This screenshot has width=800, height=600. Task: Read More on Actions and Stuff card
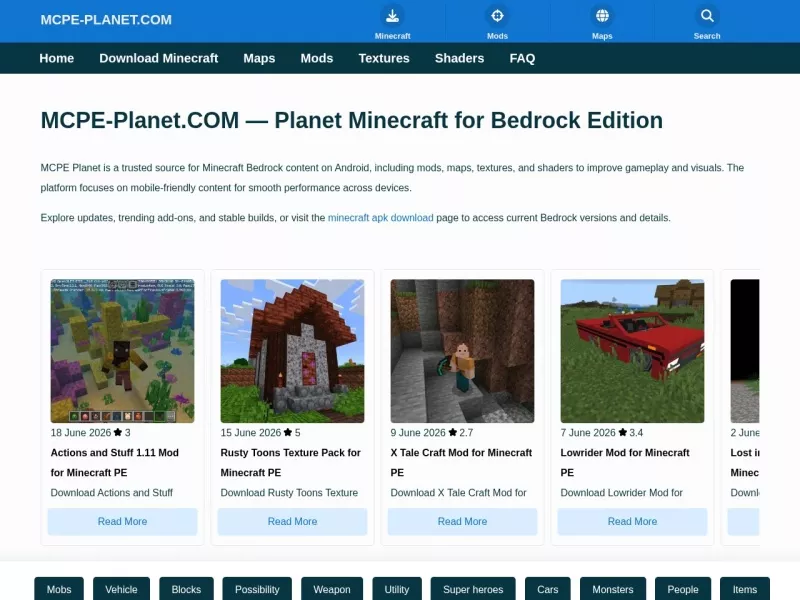pos(122,521)
